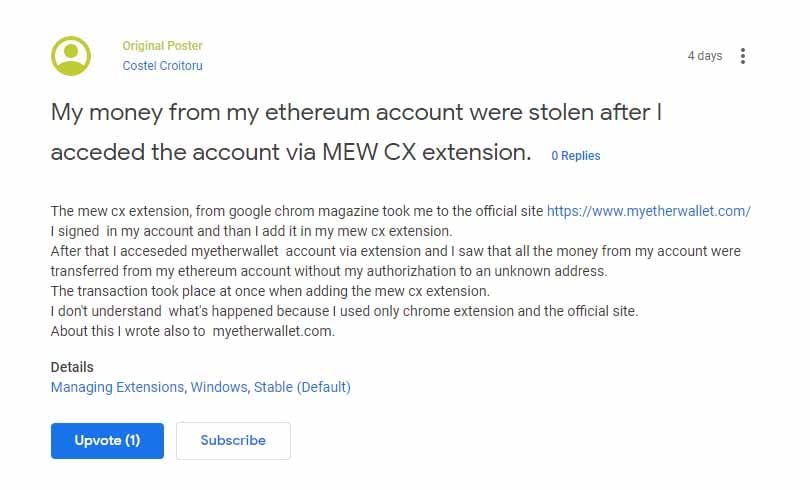The width and height of the screenshot is (810, 490).
Task: Select the Stable (Default) tag link
Action: (302, 387)
